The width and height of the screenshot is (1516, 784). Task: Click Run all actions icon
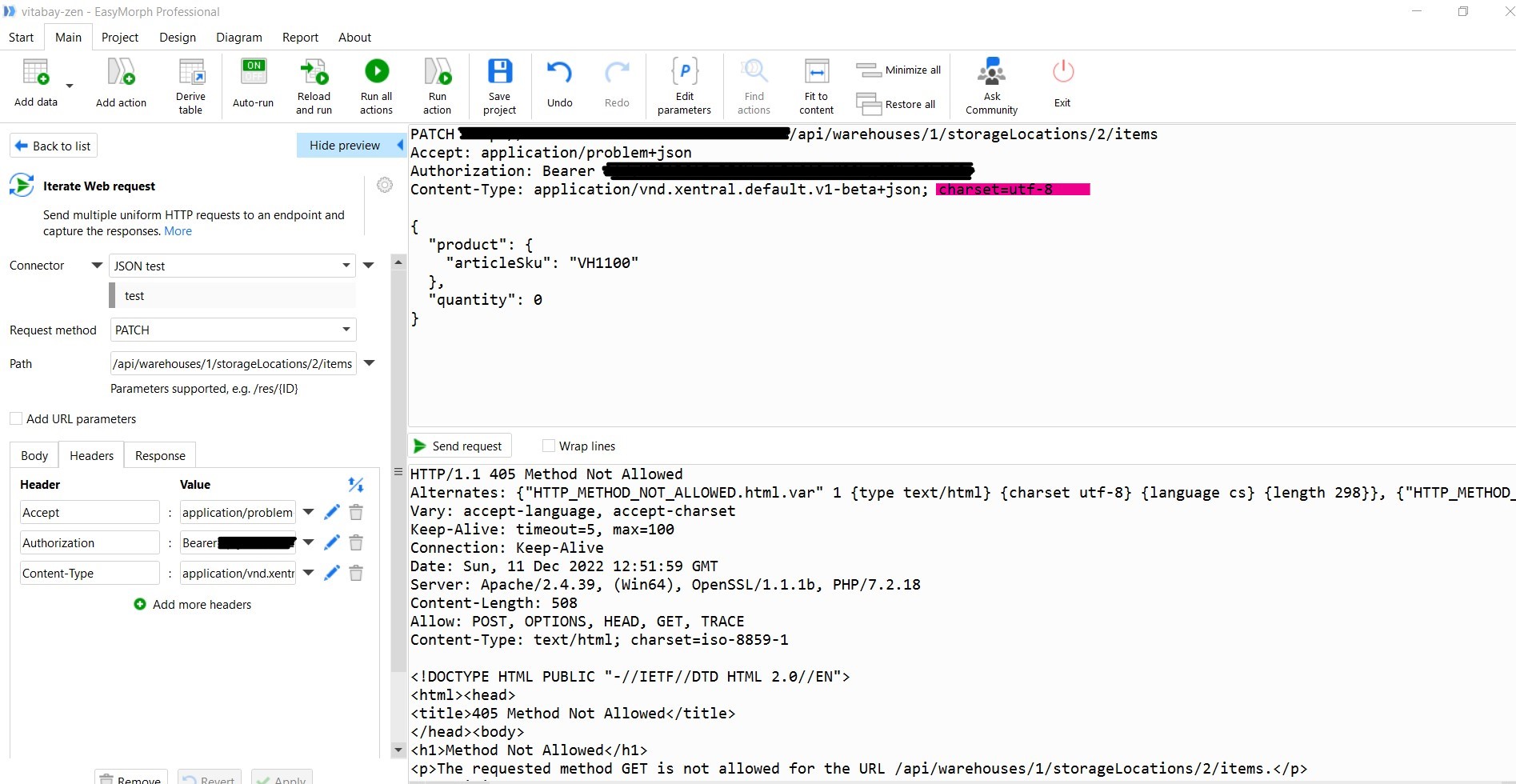(x=377, y=71)
